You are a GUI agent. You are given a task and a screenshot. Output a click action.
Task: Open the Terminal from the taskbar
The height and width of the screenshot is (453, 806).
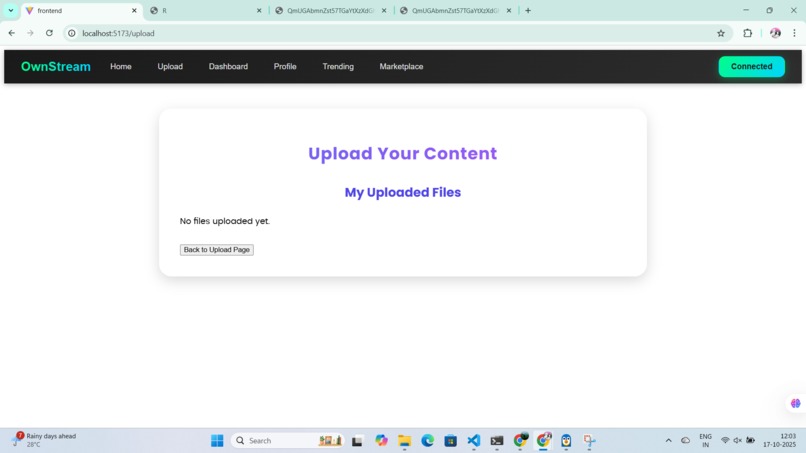pos(497,441)
